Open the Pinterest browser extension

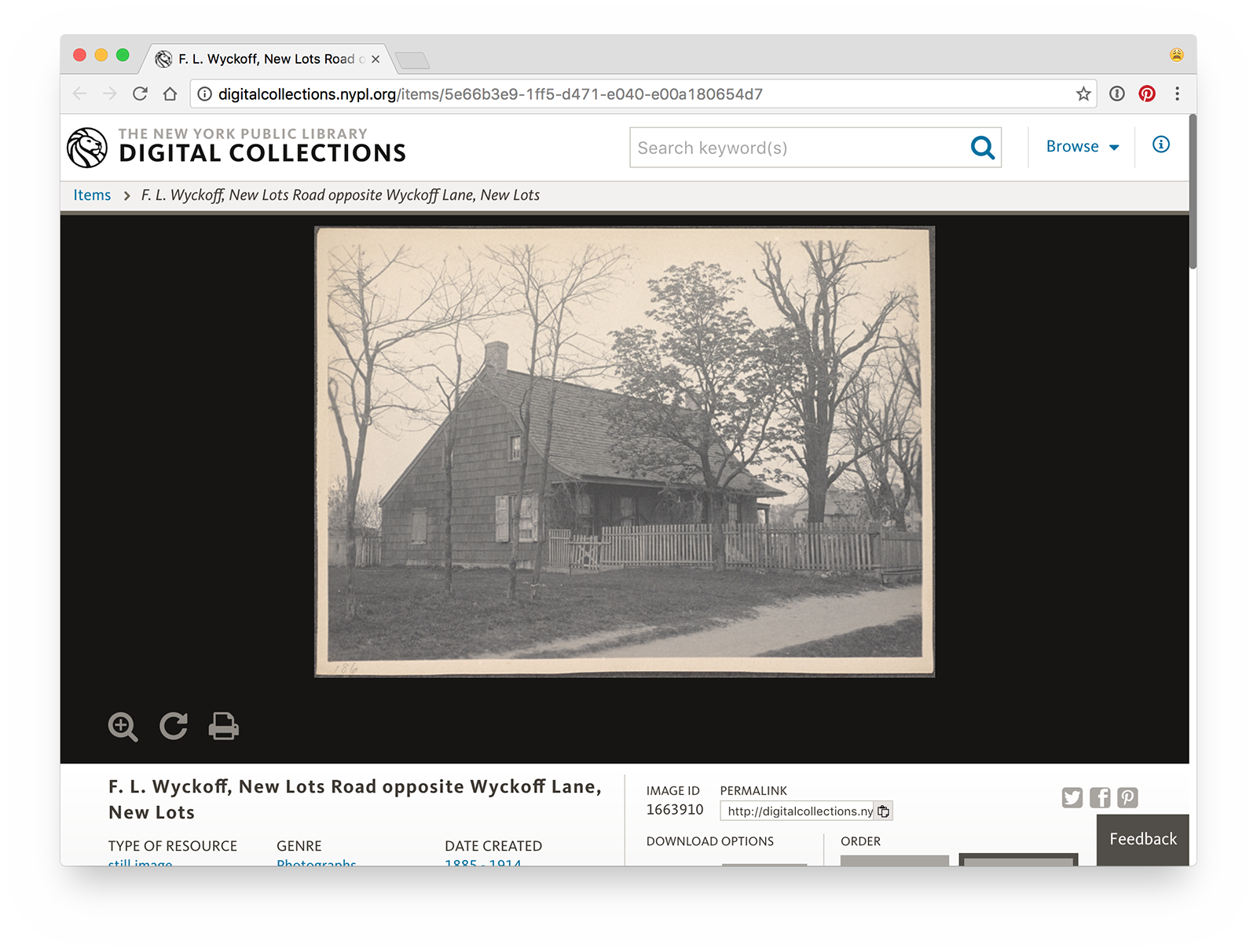click(1147, 94)
